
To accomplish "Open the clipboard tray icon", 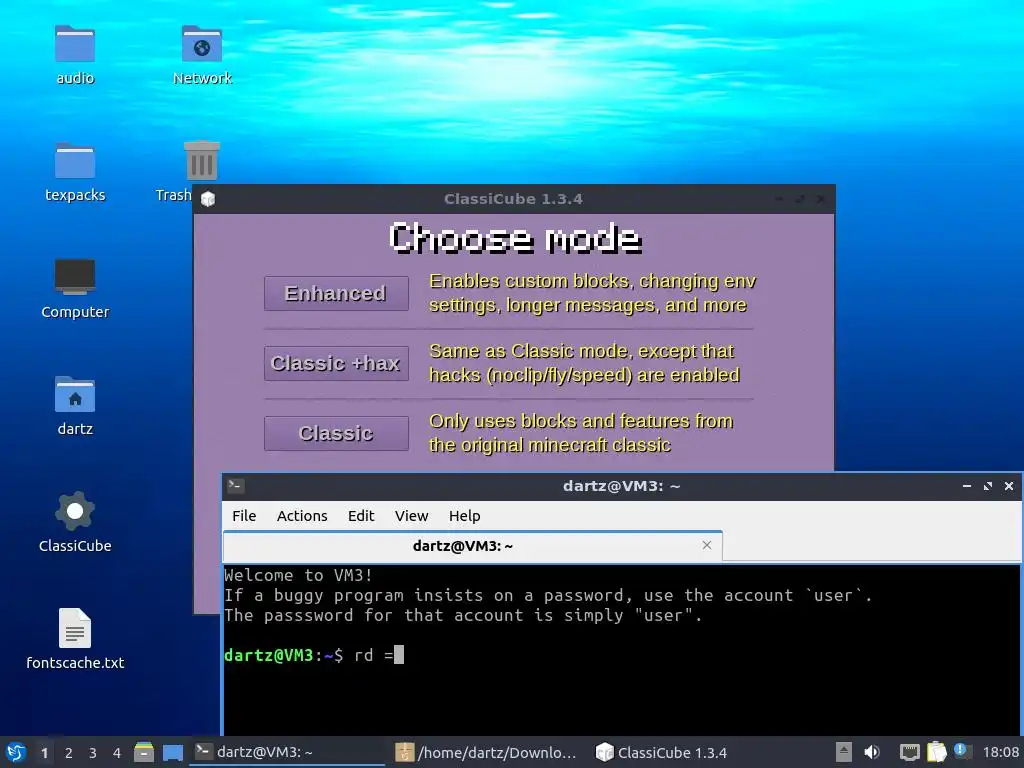I will coord(936,752).
